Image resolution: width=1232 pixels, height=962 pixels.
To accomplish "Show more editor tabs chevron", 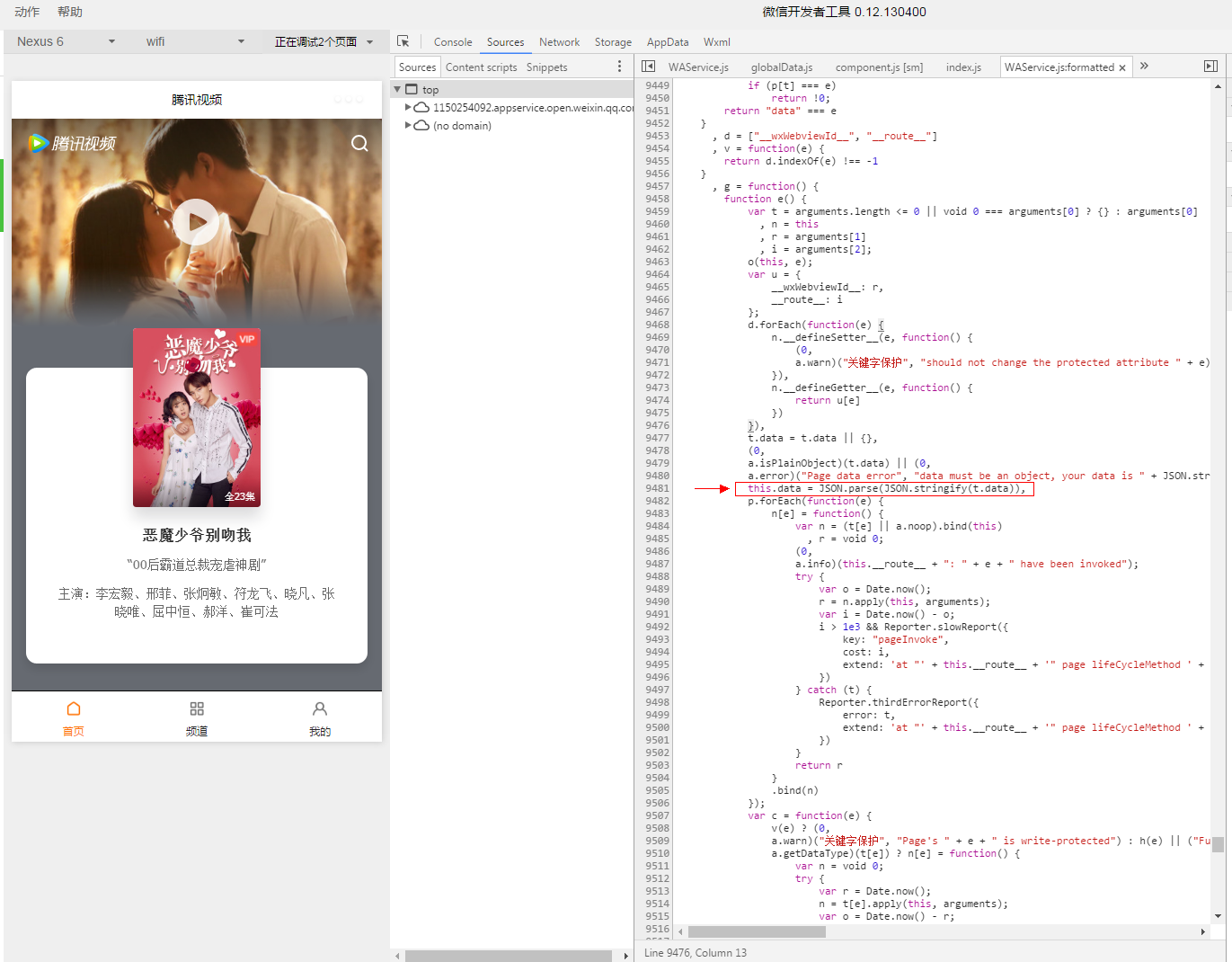I will coord(1144,66).
